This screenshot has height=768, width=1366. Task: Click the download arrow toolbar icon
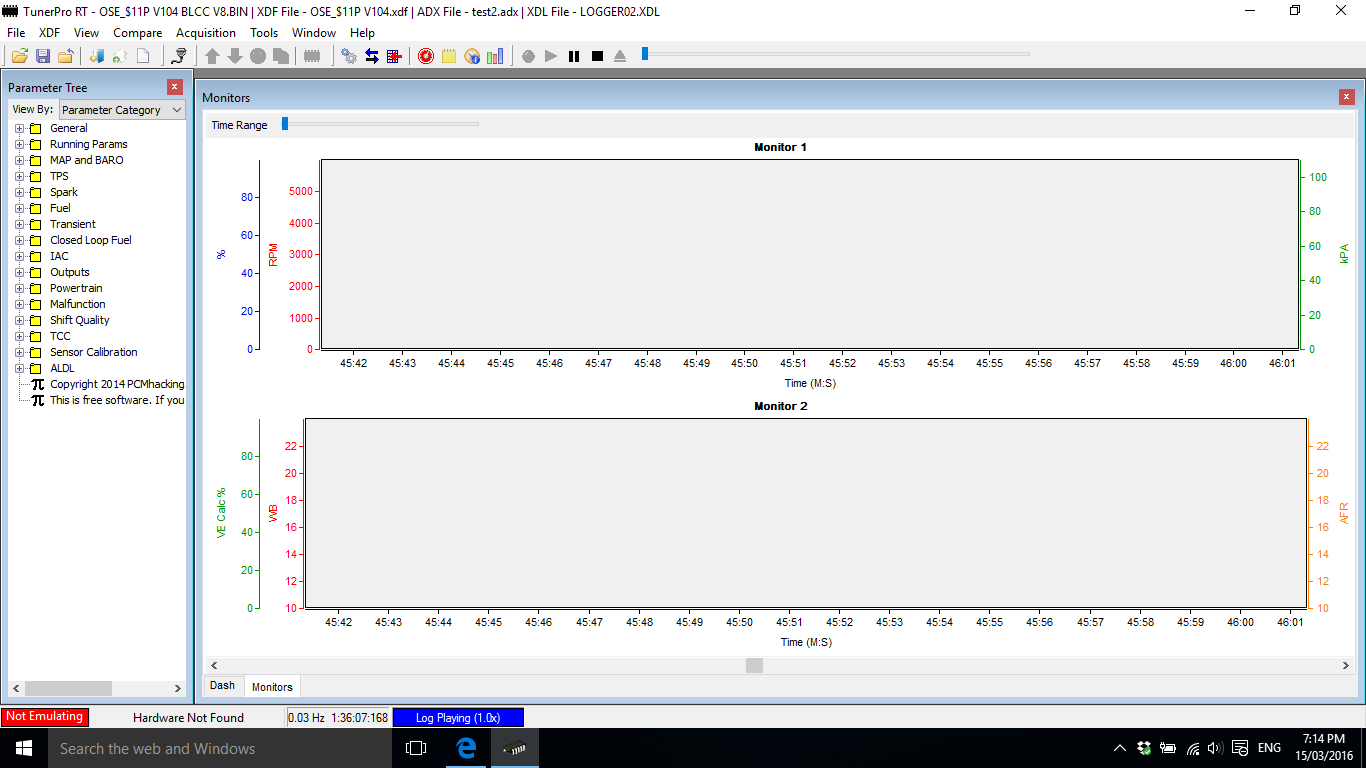(x=235, y=56)
